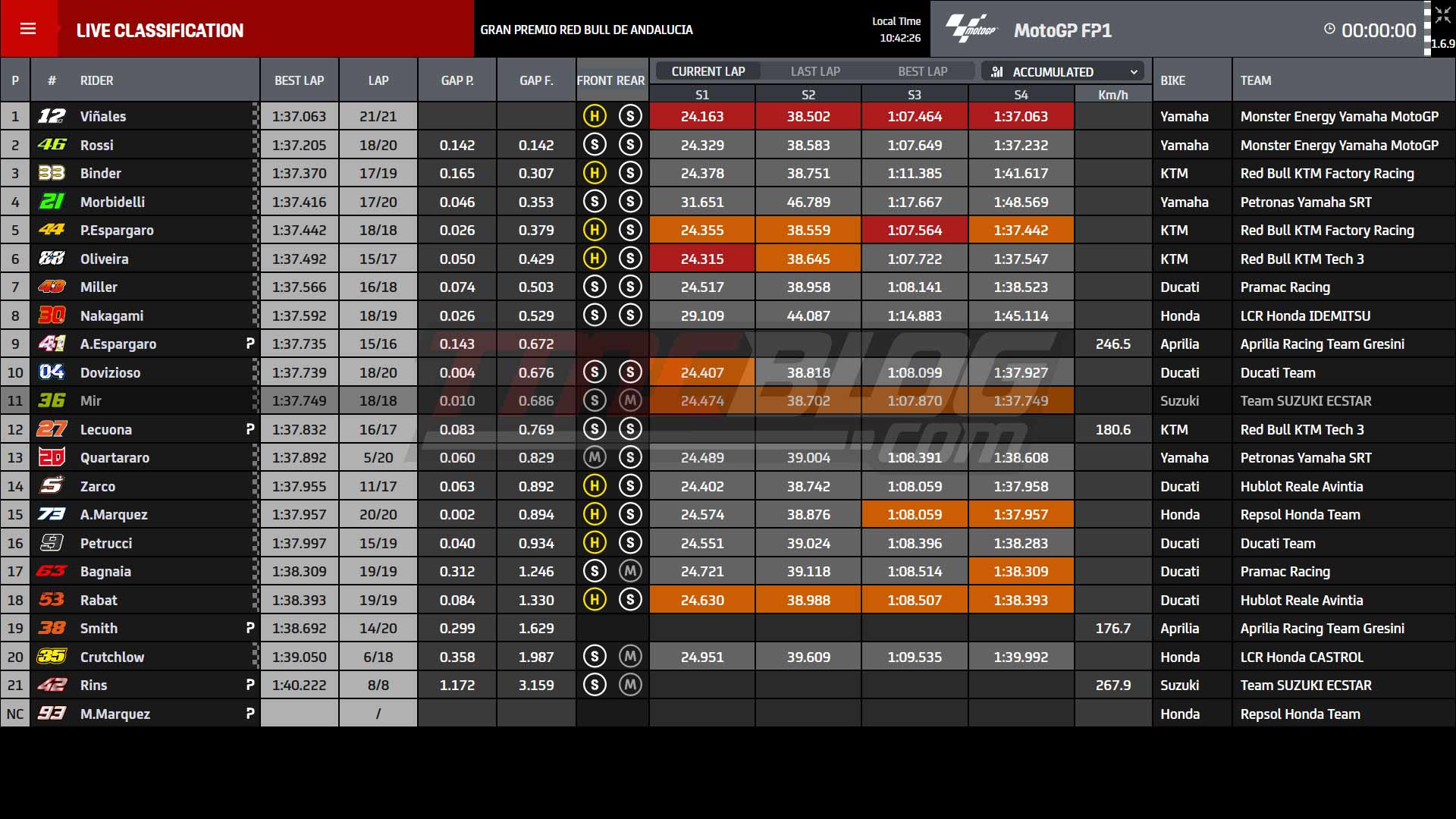Click team LCR Honda IDEMITSU
The width and height of the screenshot is (1456, 819).
click(1305, 315)
